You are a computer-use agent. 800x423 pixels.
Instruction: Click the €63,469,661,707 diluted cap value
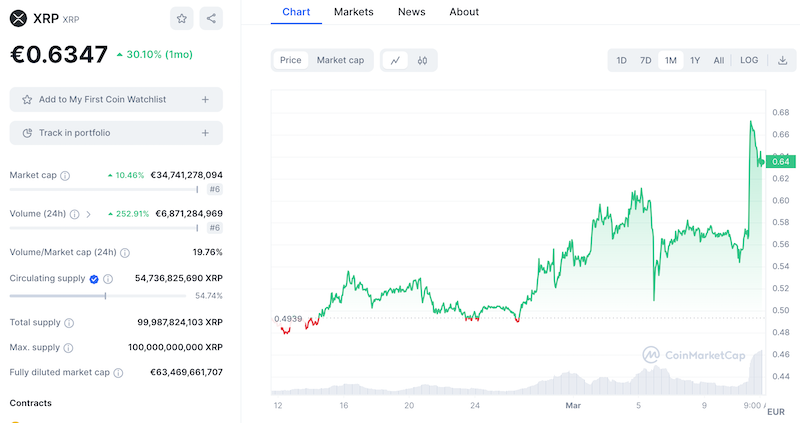click(x=186, y=372)
